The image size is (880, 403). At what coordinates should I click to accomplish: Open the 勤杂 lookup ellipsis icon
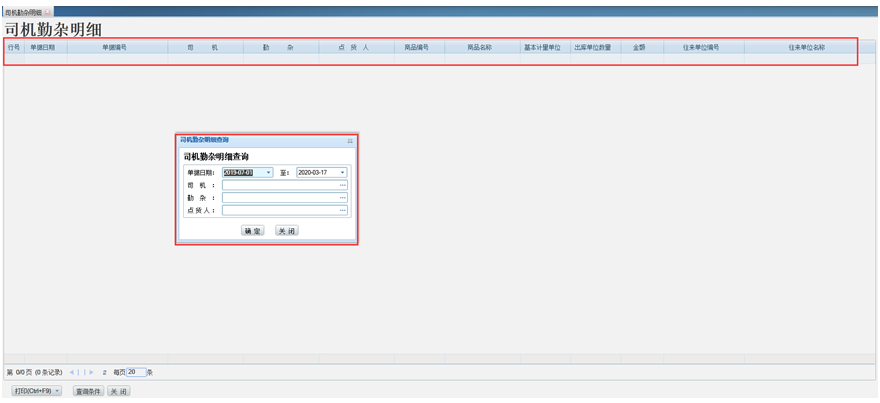(x=342, y=198)
